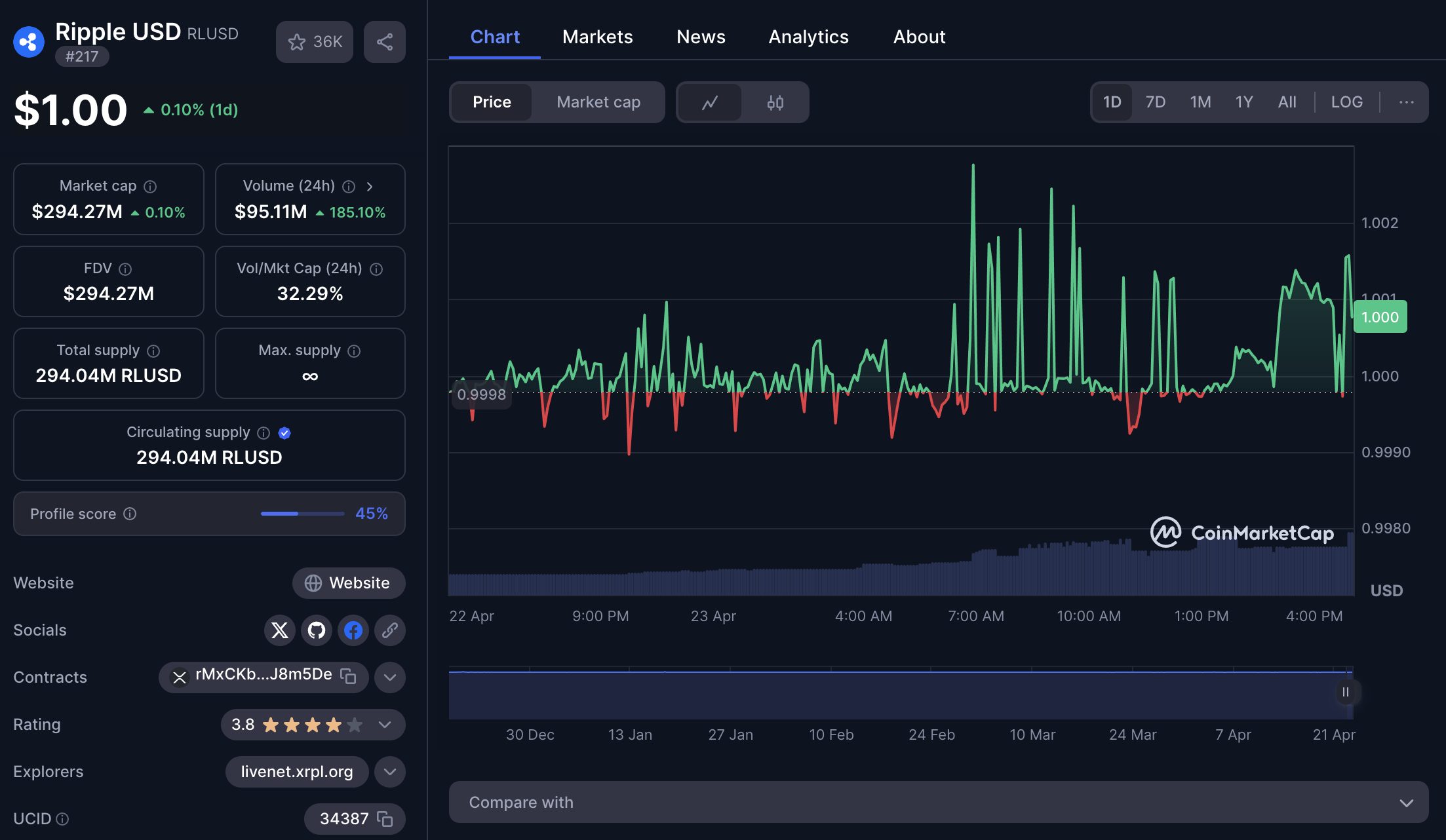Copy the UCID 34387

[385, 819]
